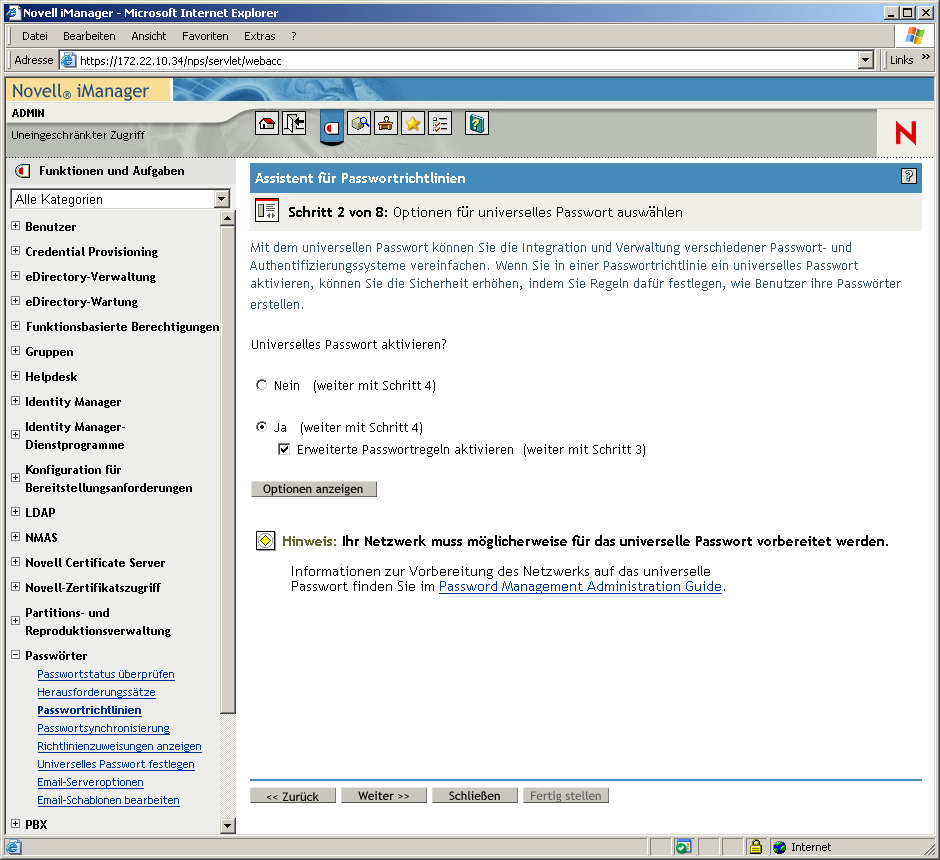Expand the Benutzer category
Image resolution: width=940 pixels, height=860 pixels.
pyautogui.click(x=16, y=226)
